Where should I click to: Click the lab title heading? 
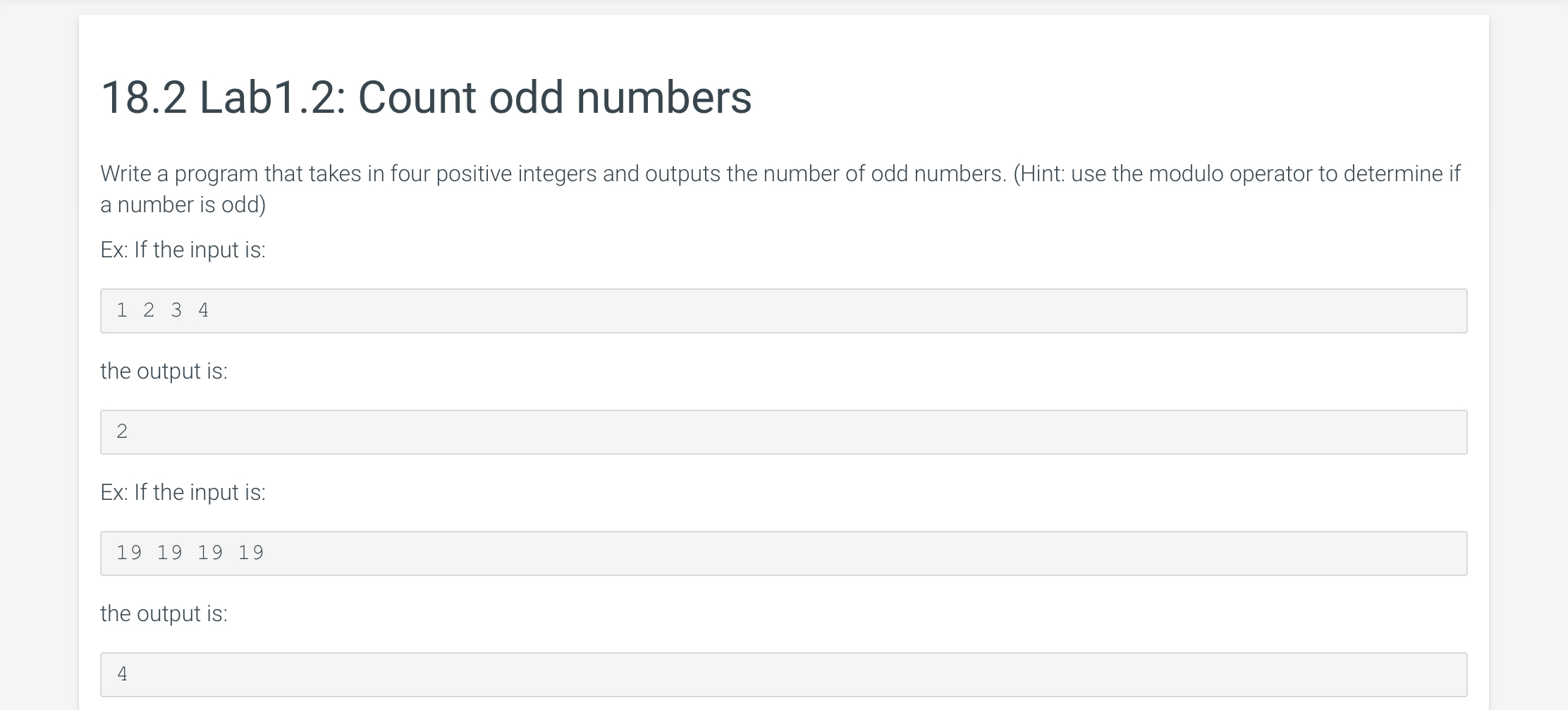click(427, 97)
